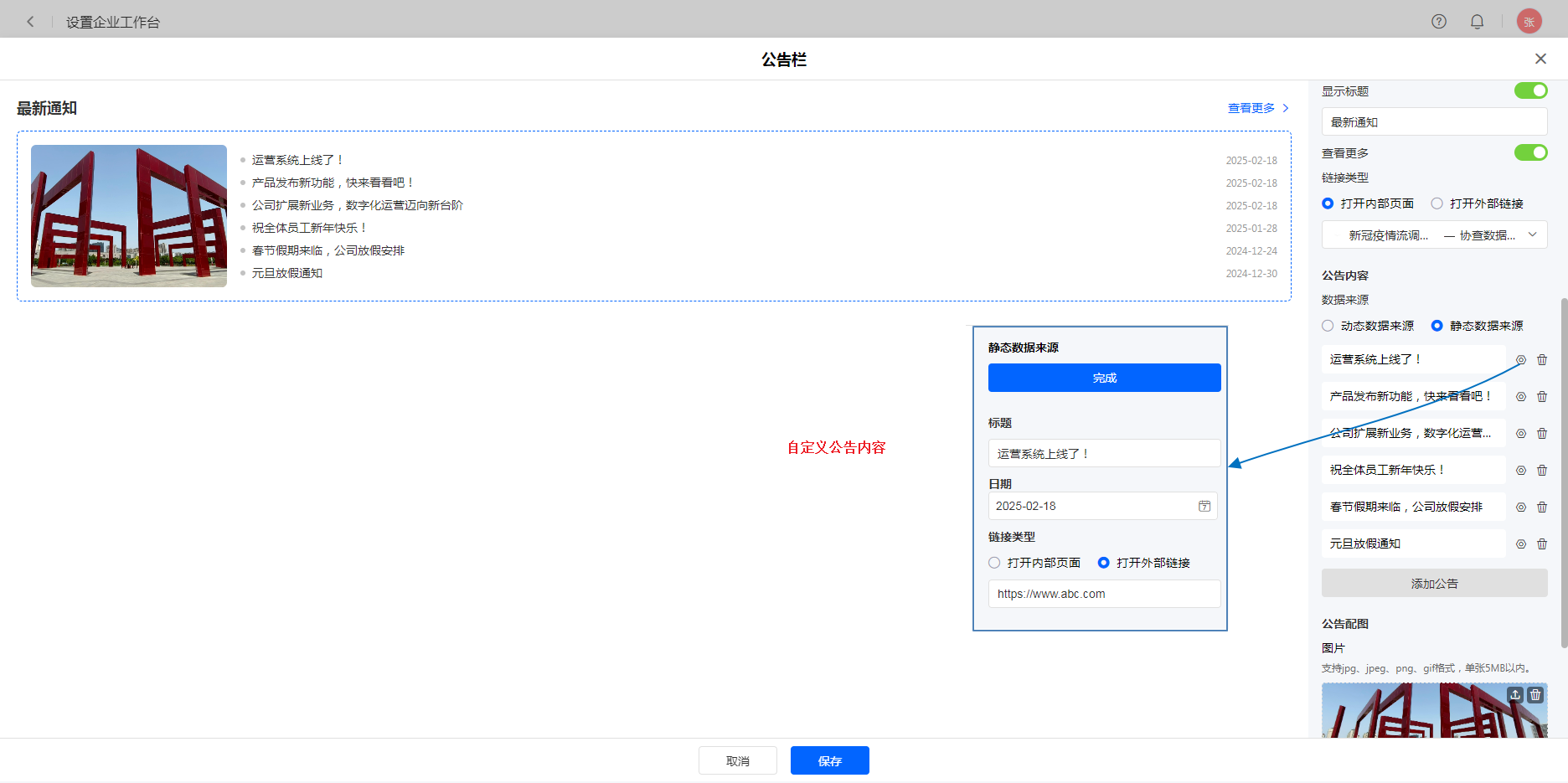Click the blue '保存' button
The image size is (1568, 783).
click(x=829, y=760)
